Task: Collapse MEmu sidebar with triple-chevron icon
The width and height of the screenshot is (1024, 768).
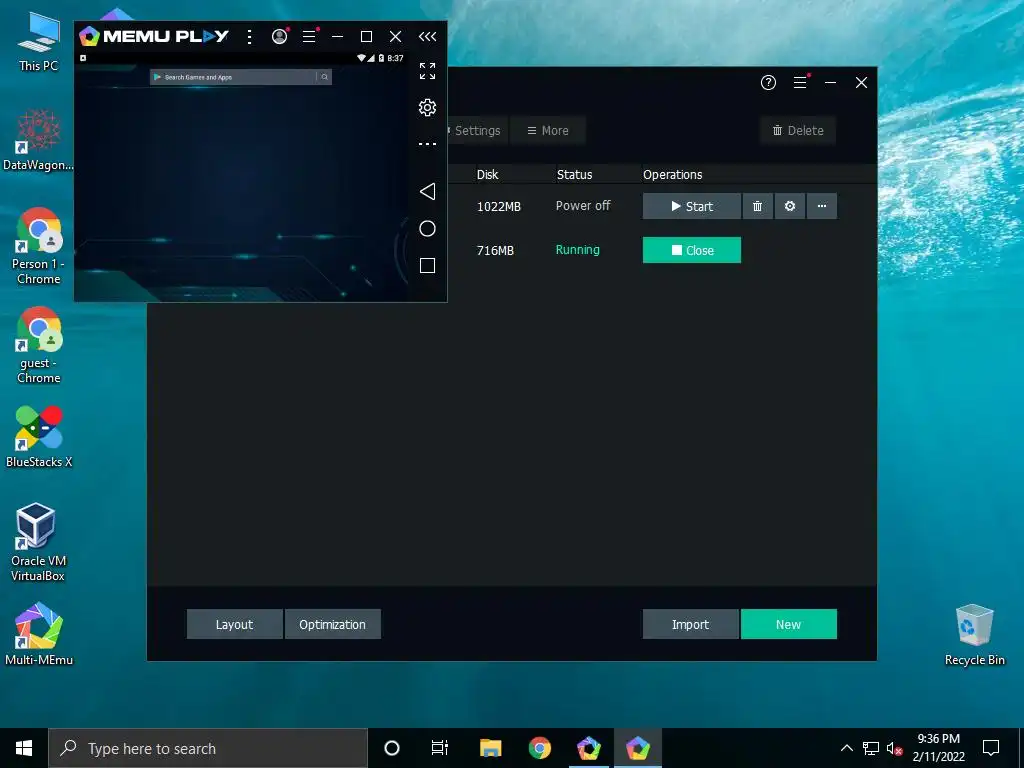Action: click(427, 37)
